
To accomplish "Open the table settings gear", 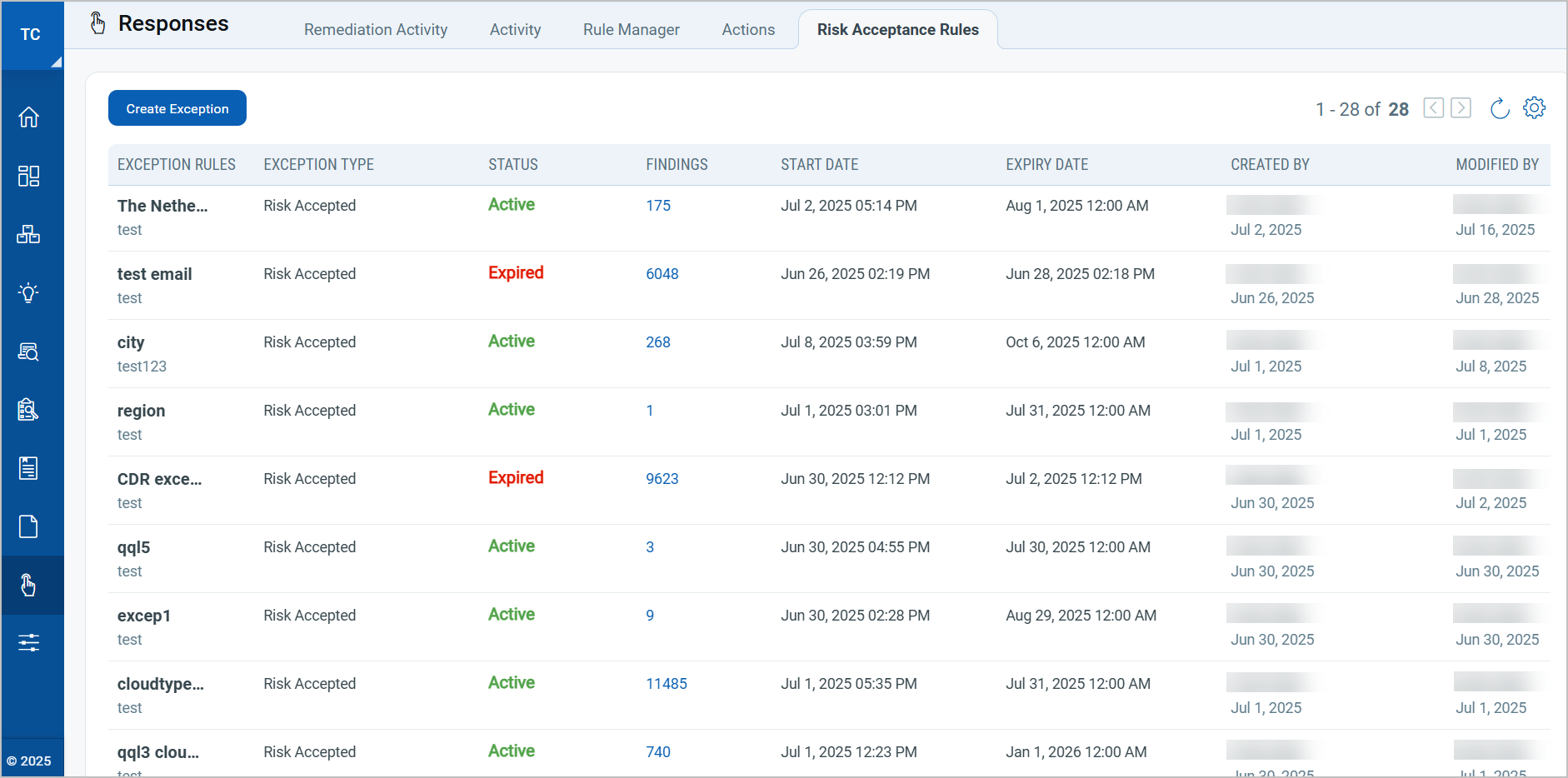I will coord(1536,107).
